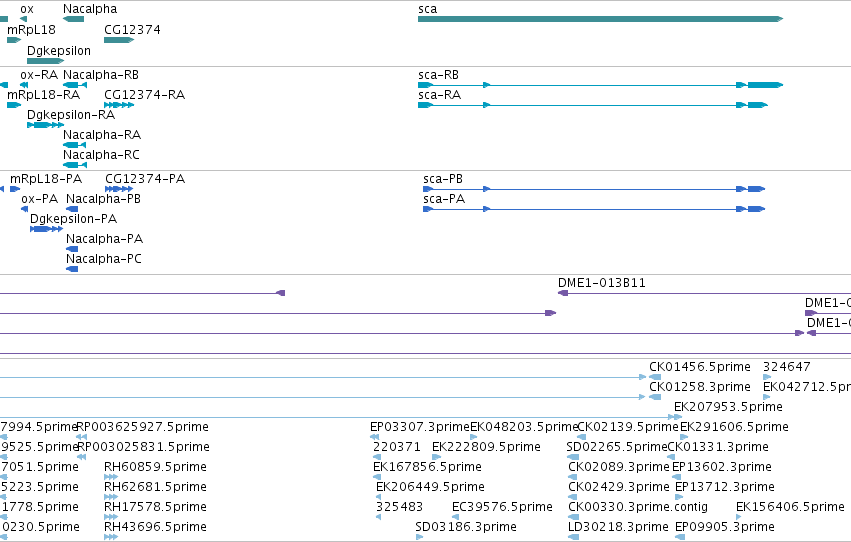Click the Dgkepsilon-PA protein glyph
This screenshot has height=542, width=851.
point(47,229)
